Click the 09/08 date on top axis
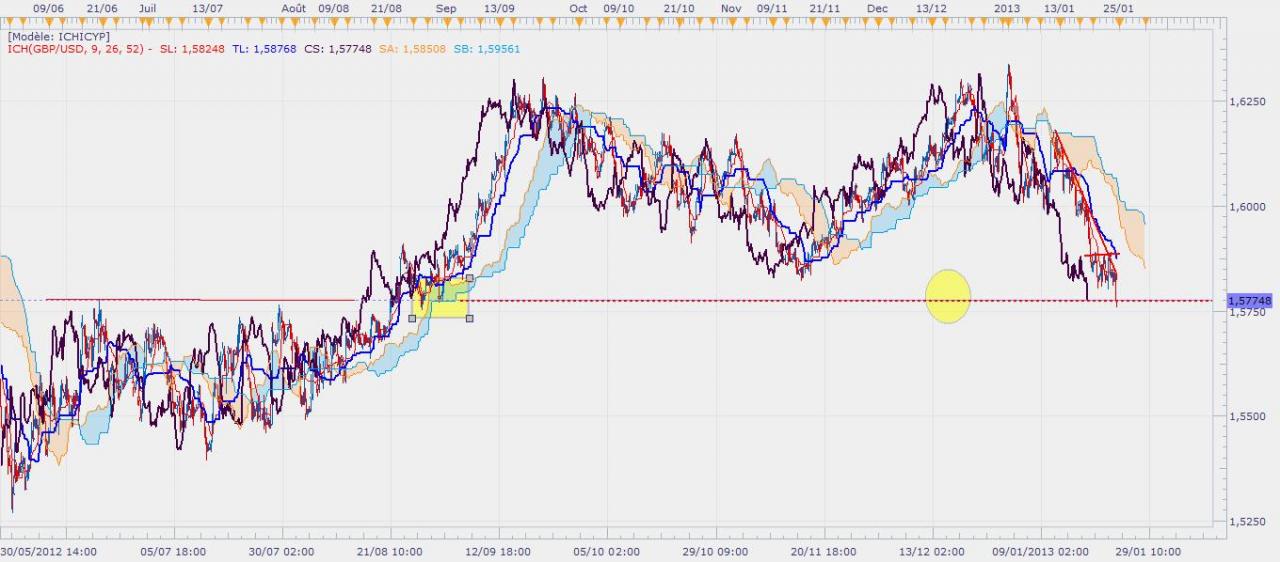The image size is (1280, 562). point(333,7)
